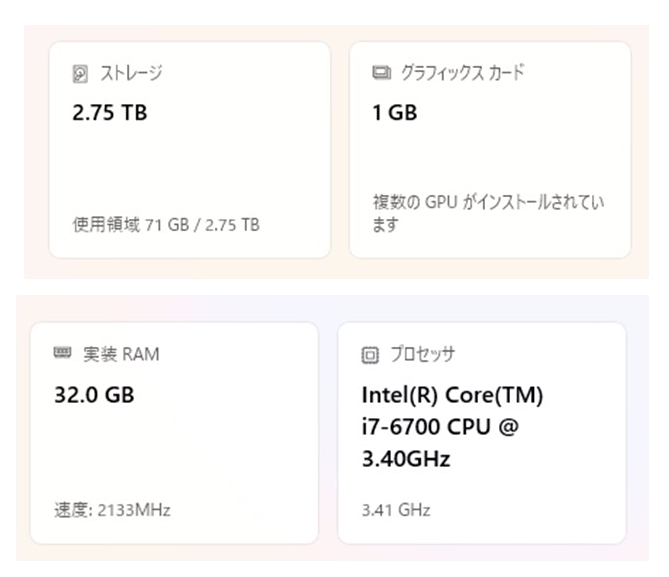This screenshot has width=669, height=577.
Task: Click the 使用領域 71 GB usage text
Action: point(165,225)
